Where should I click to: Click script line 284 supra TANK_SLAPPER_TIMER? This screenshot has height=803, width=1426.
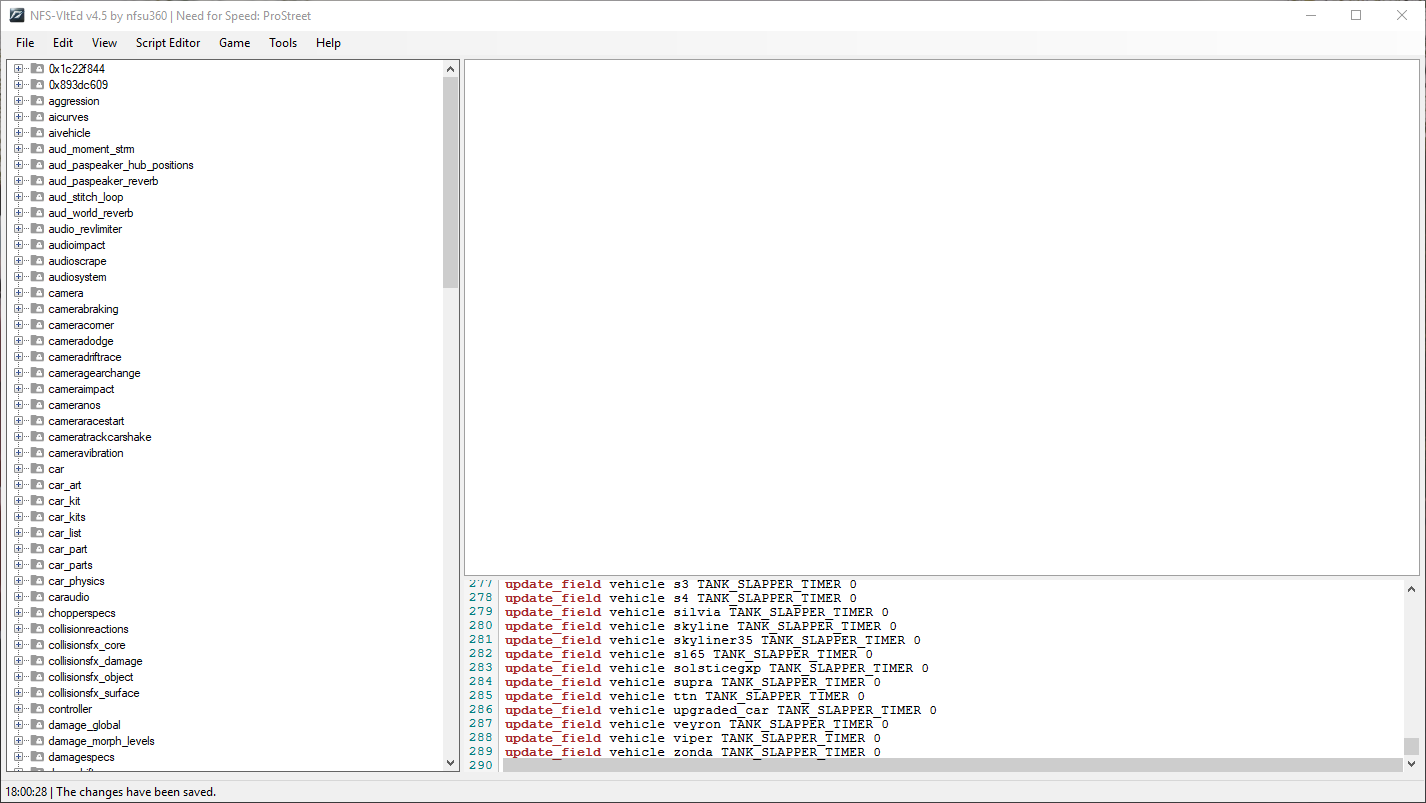click(x=693, y=682)
